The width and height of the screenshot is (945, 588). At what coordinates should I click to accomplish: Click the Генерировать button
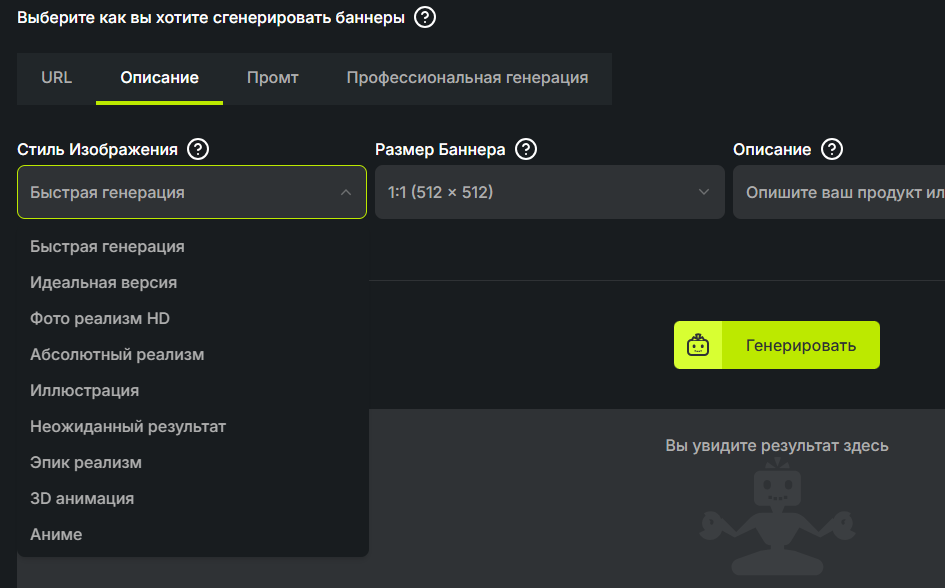pos(777,345)
